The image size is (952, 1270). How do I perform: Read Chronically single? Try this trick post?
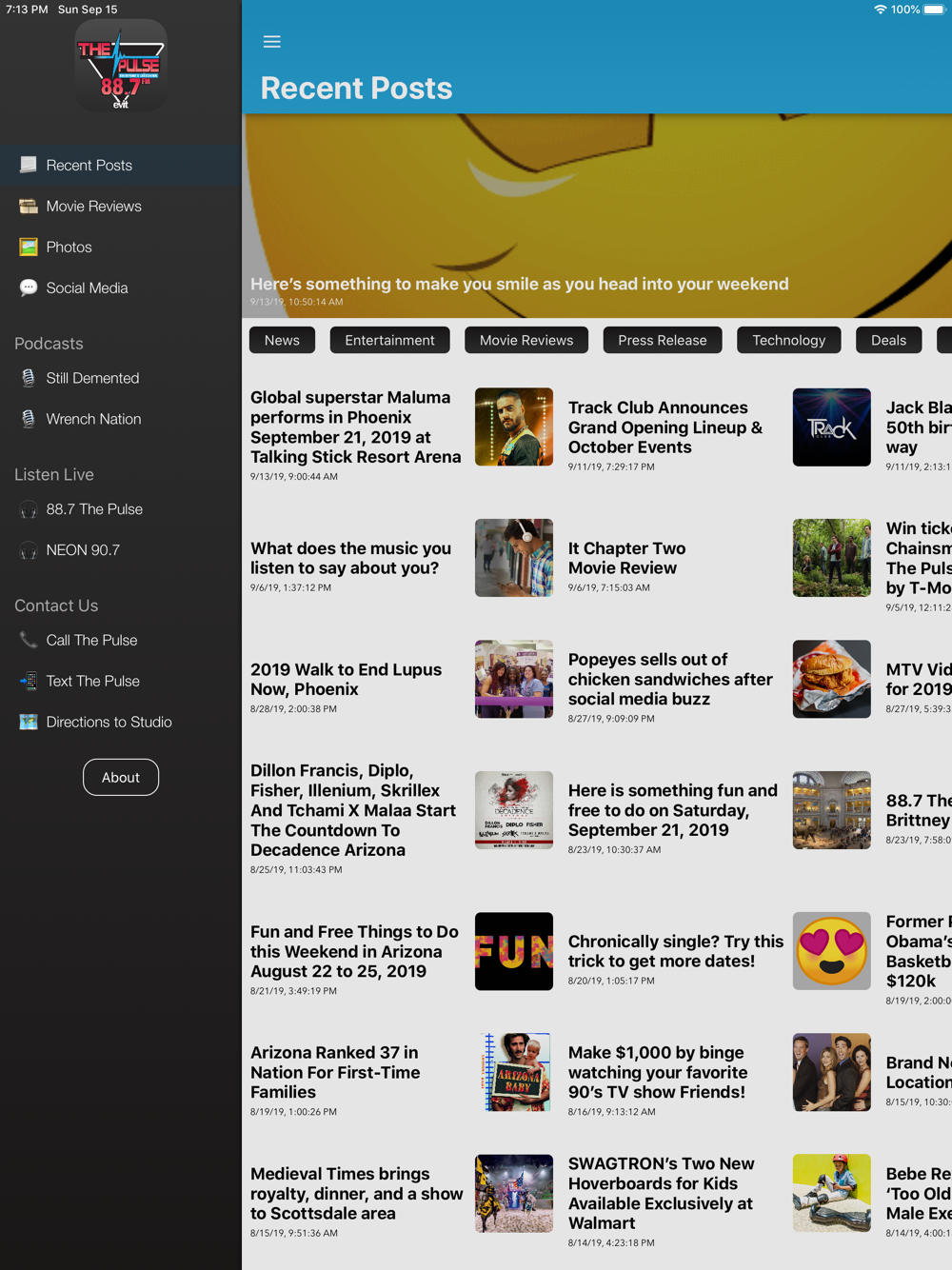tap(676, 951)
